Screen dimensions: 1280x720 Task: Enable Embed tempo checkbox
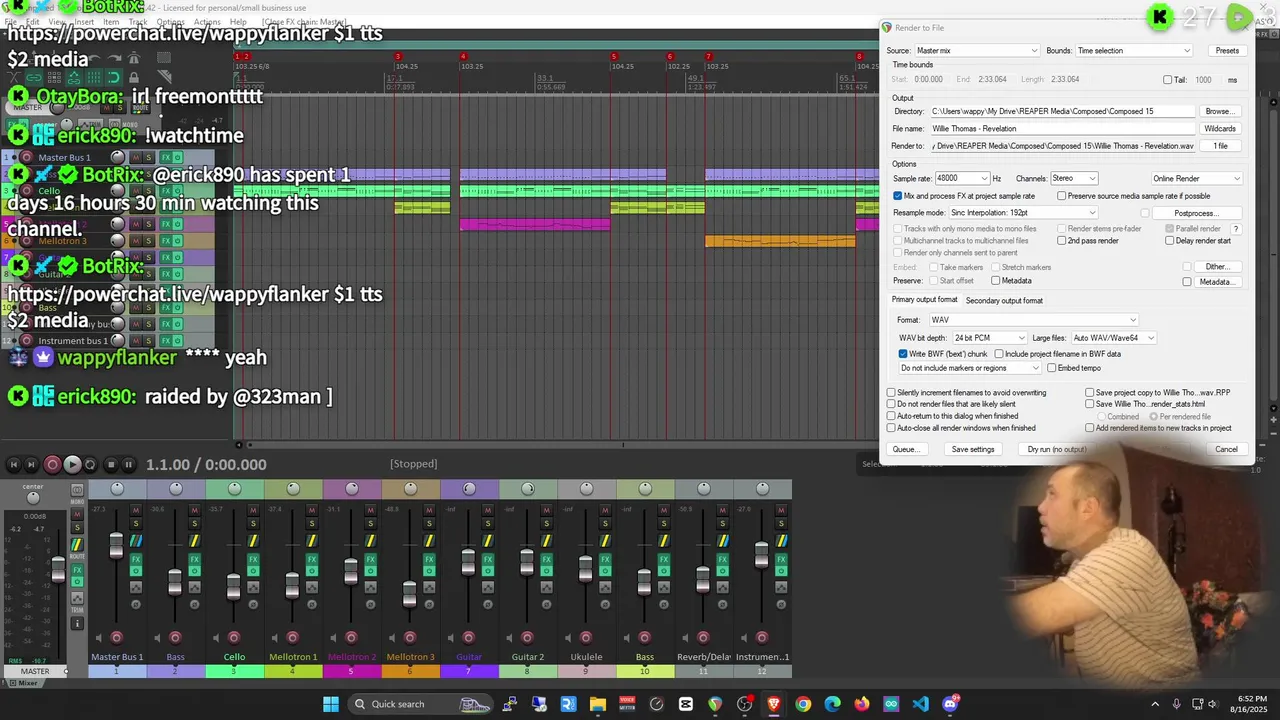click(x=1052, y=368)
